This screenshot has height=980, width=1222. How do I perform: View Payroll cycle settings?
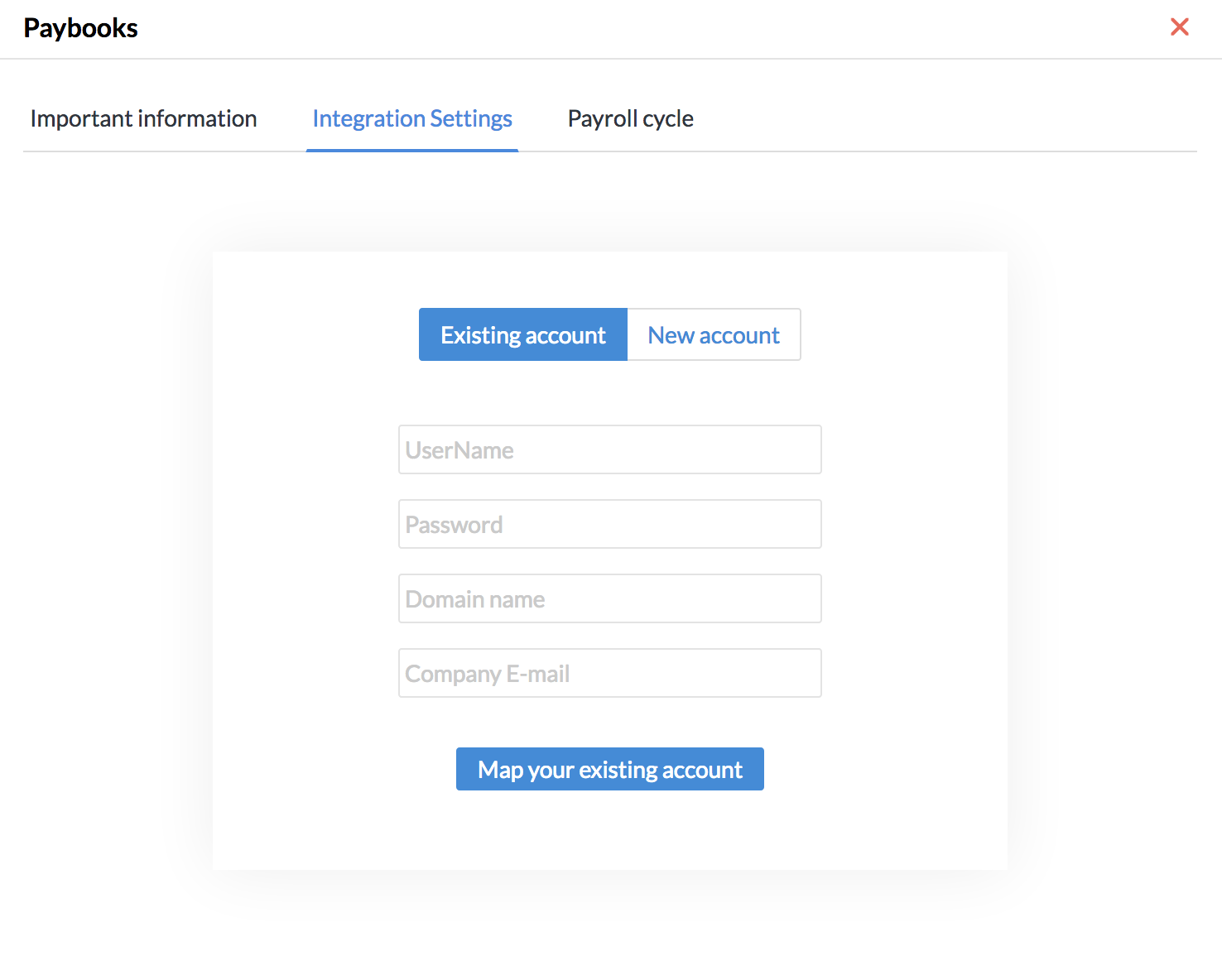(630, 119)
